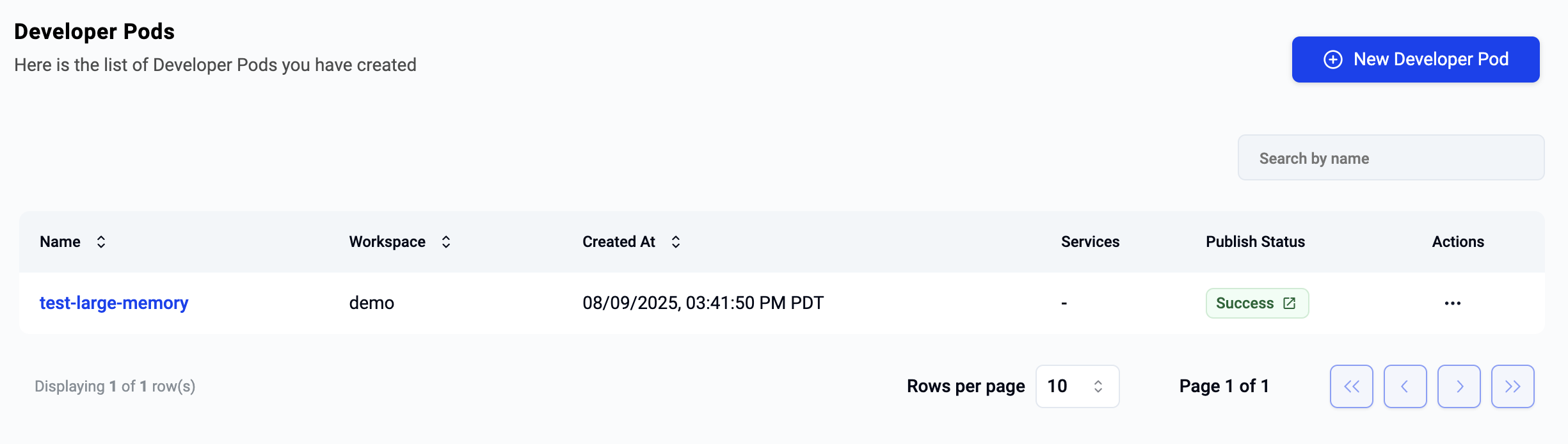Sort by the Created At column arrows

pyautogui.click(x=676, y=242)
